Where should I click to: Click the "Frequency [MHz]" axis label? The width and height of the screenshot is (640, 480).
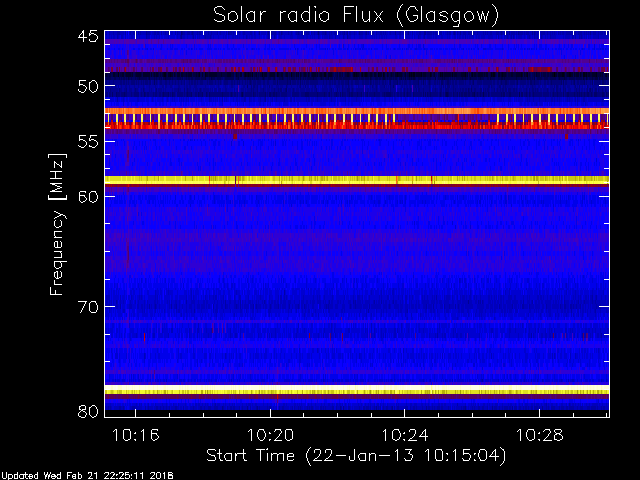tap(57, 224)
